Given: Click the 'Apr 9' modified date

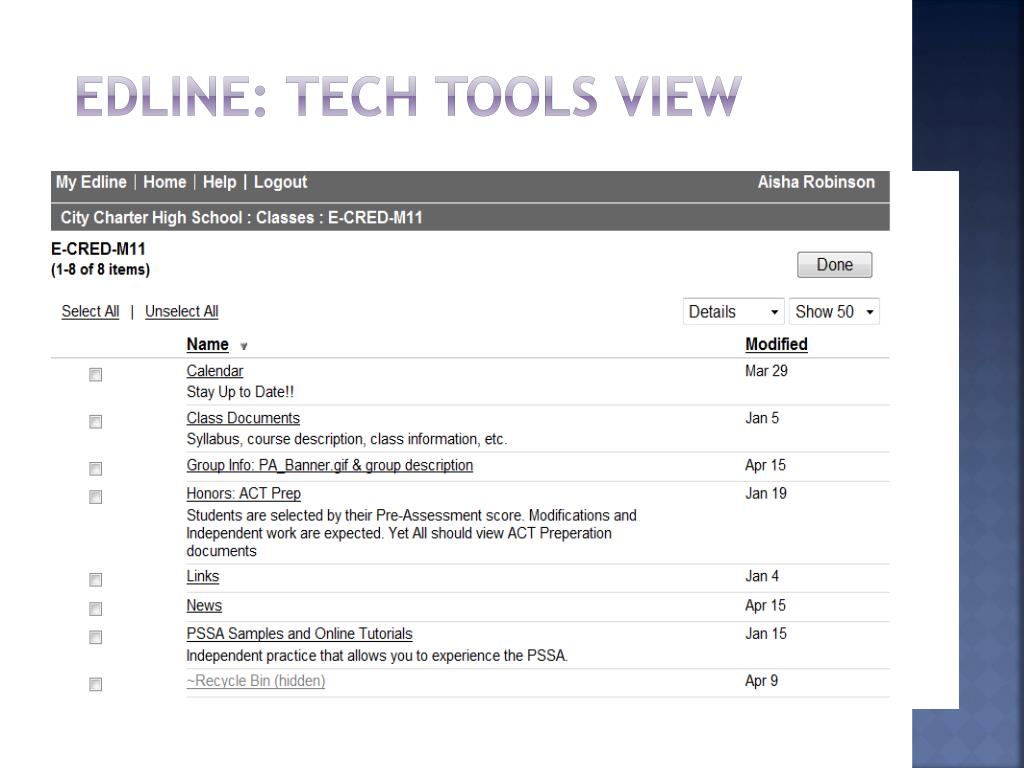Looking at the screenshot, I should pyautogui.click(x=761, y=680).
